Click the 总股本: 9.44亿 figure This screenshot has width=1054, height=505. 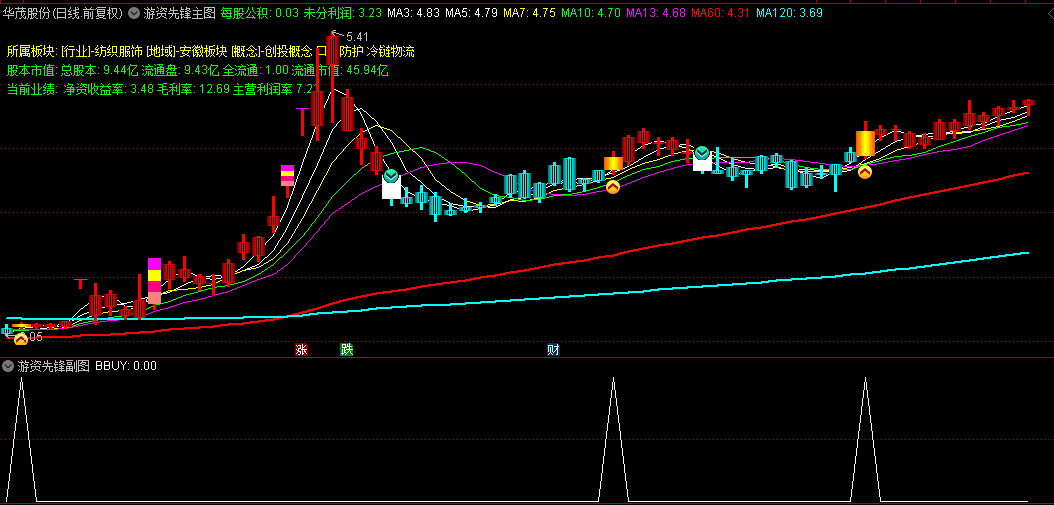point(99,70)
